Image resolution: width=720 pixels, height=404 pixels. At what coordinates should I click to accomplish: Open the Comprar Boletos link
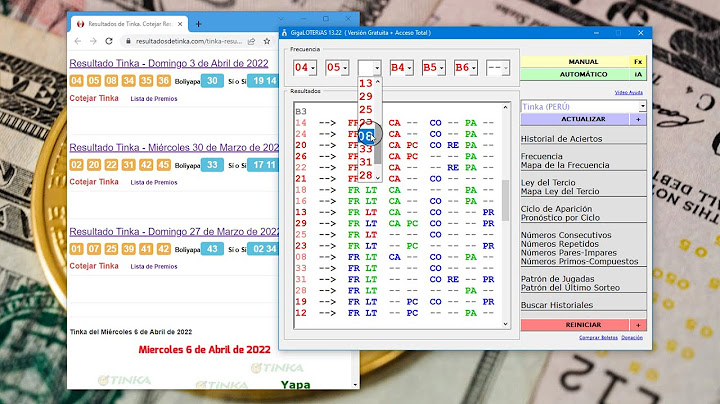(598, 337)
